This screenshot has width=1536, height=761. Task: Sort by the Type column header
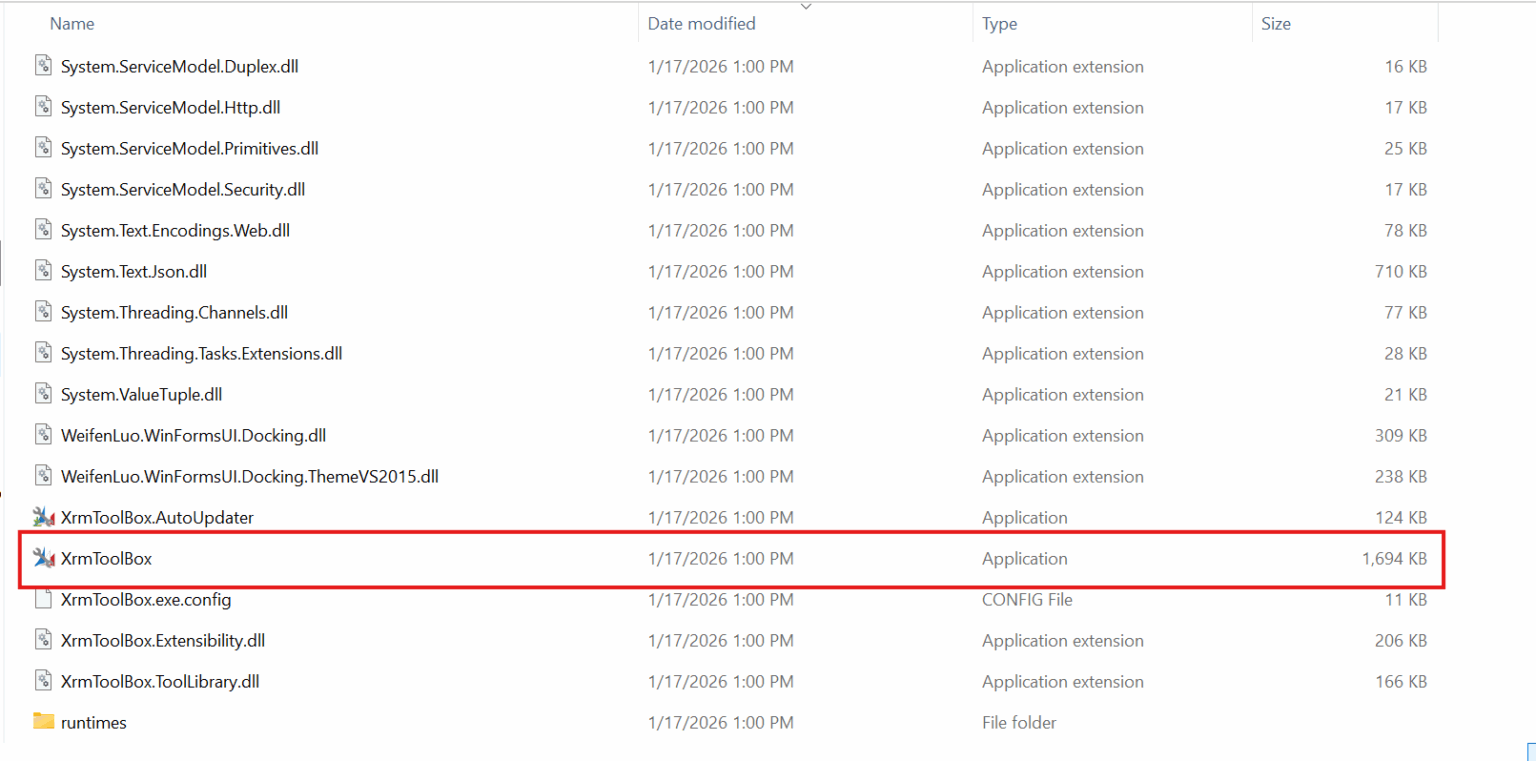pos(999,23)
